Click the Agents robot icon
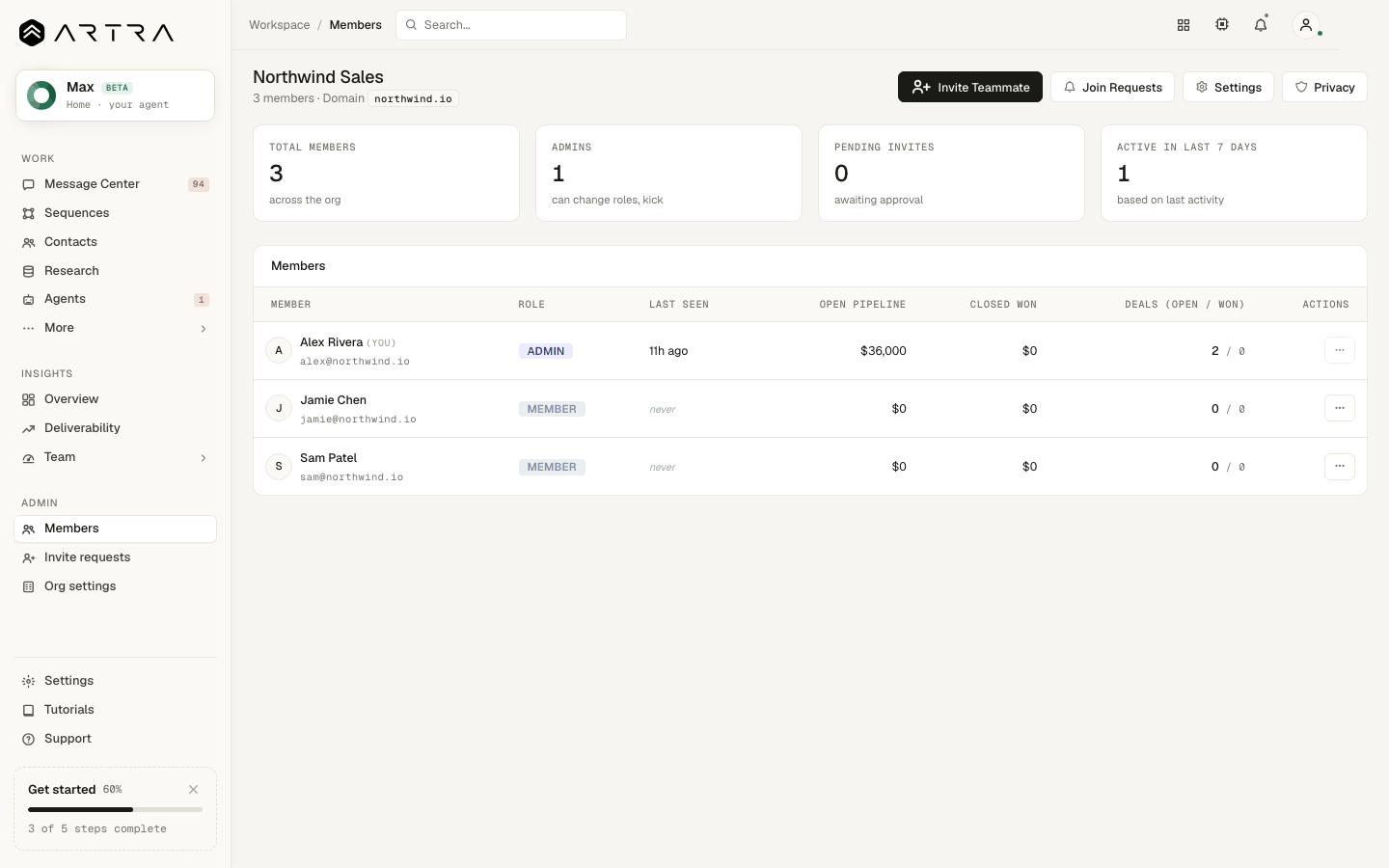Screen dimensions: 1389x868 29,299
